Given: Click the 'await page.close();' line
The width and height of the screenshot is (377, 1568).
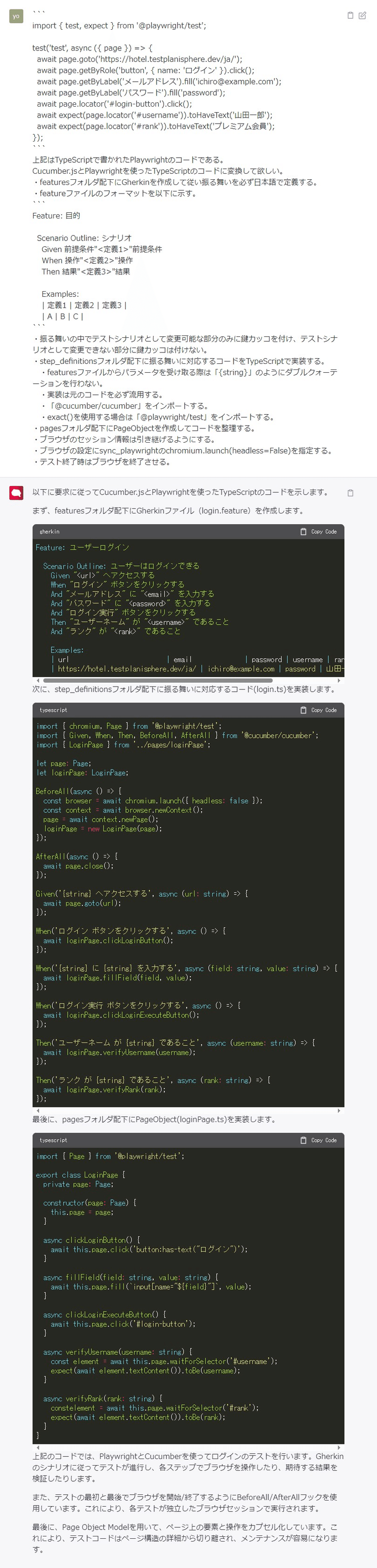Looking at the screenshot, I should (78, 865).
